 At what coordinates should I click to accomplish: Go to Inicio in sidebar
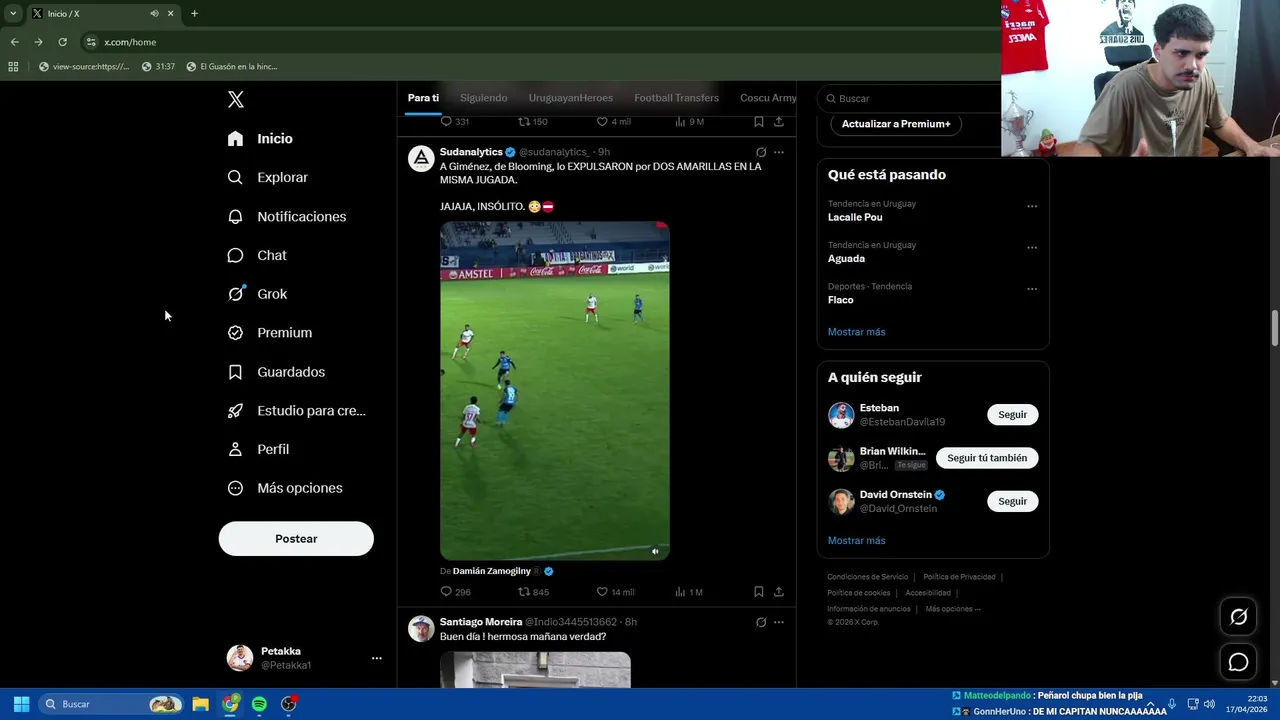[x=260, y=138]
